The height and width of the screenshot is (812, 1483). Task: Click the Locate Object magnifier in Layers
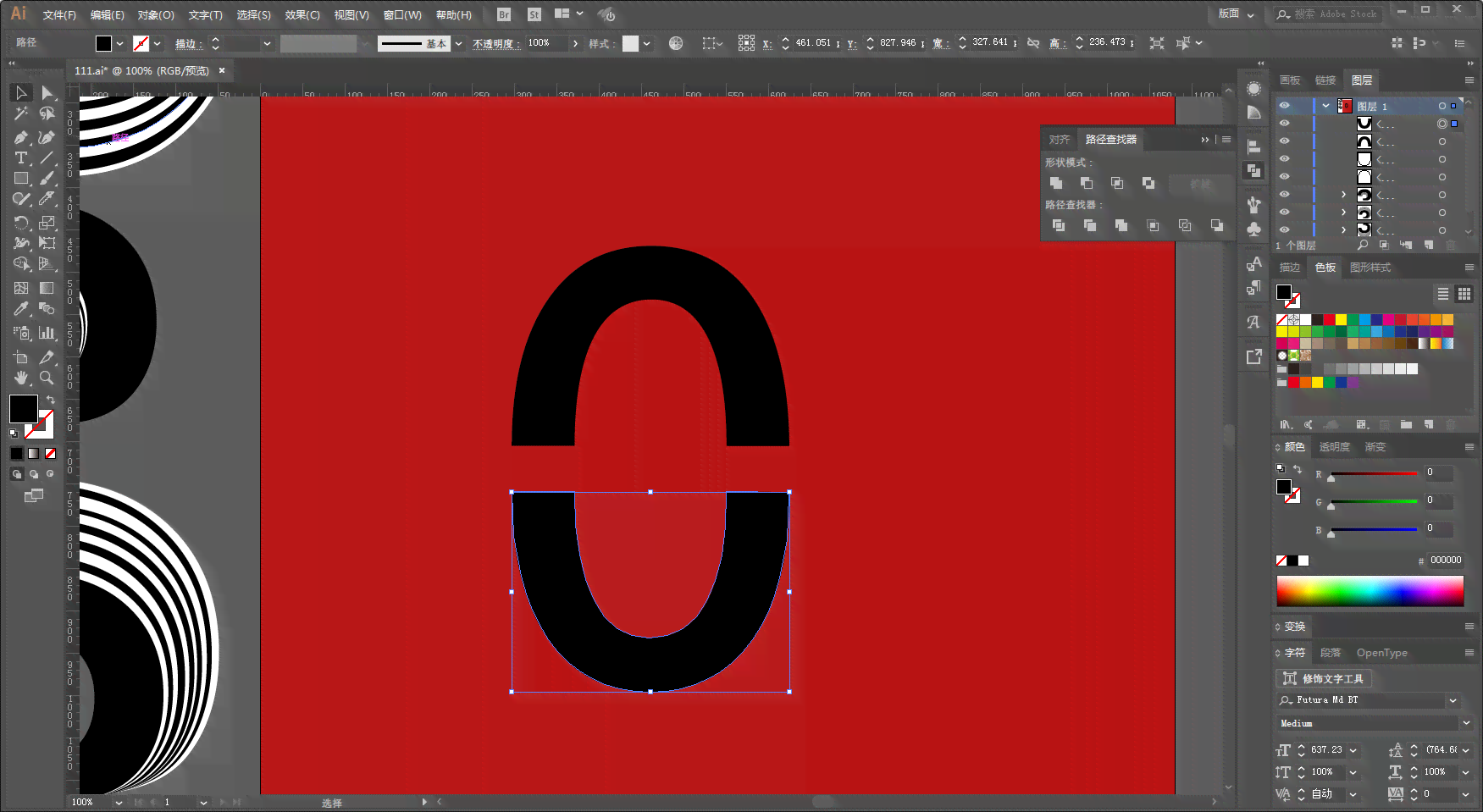1363,246
